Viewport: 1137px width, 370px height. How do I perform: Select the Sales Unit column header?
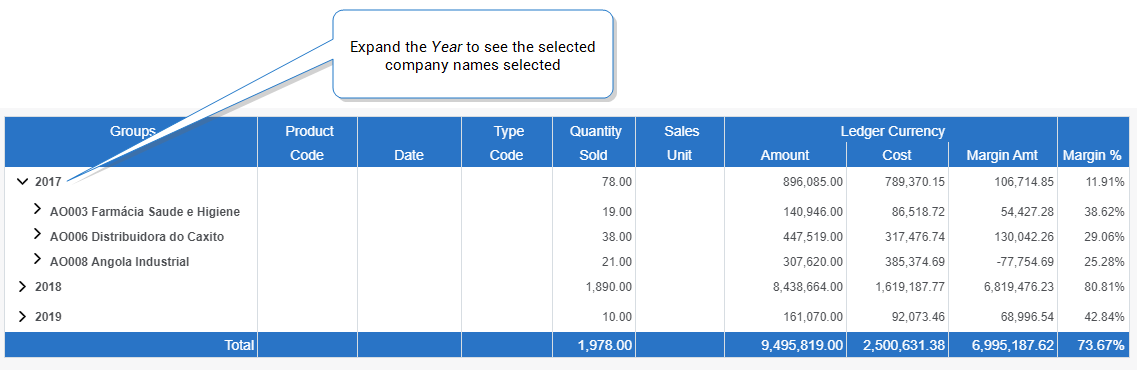(680, 142)
